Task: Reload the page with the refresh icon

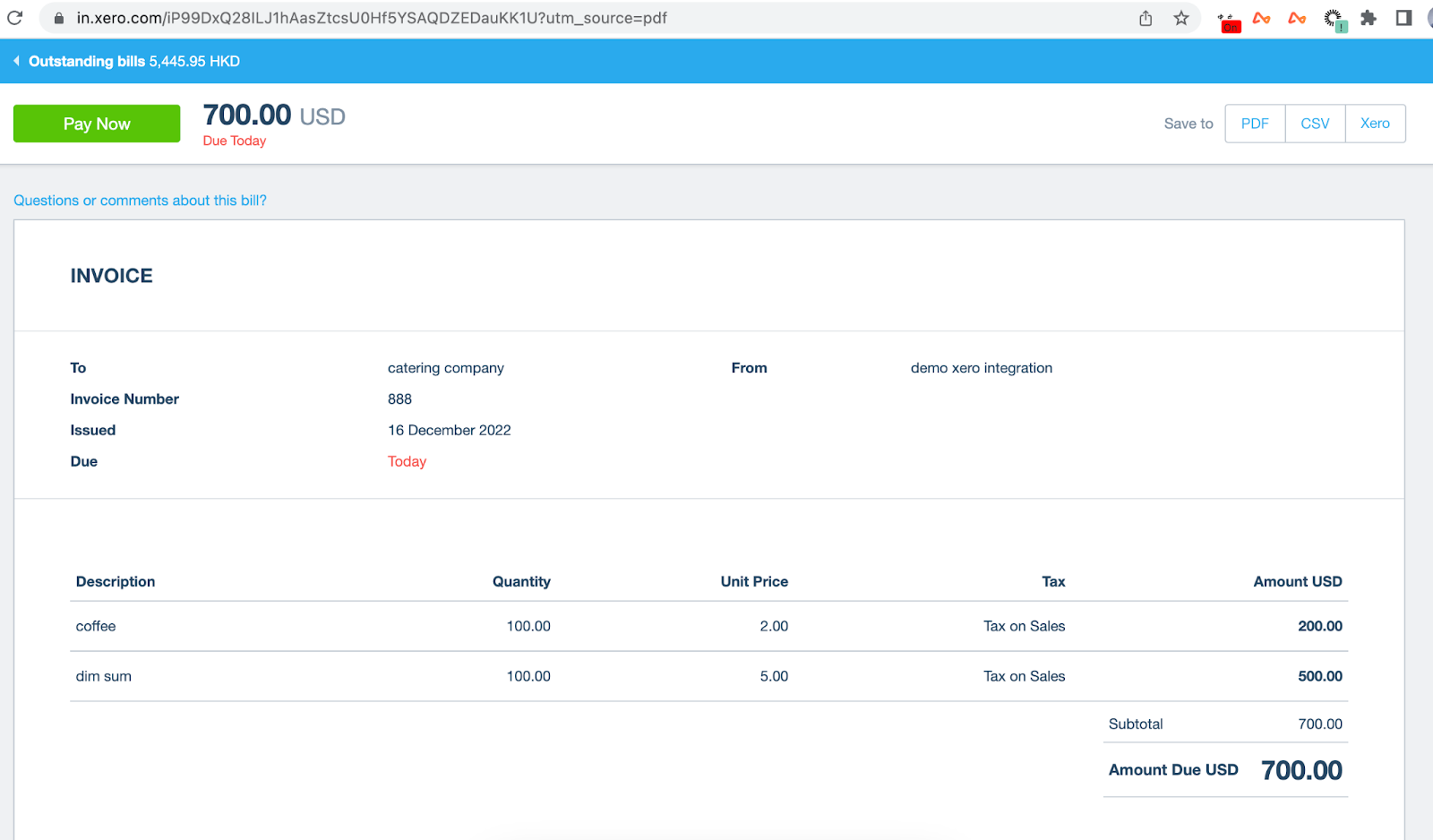Action: click(x=14, y=18)
